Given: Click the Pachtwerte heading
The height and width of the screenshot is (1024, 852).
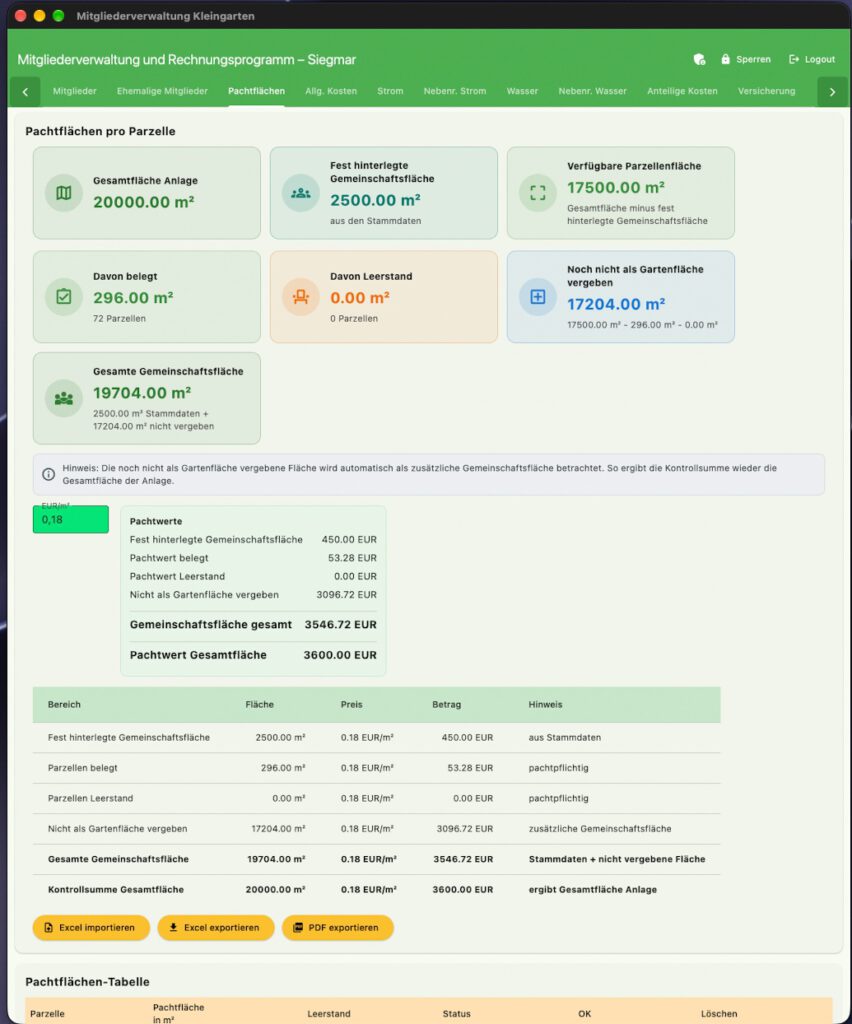Looking at the screenshot, I should (156, 521).
